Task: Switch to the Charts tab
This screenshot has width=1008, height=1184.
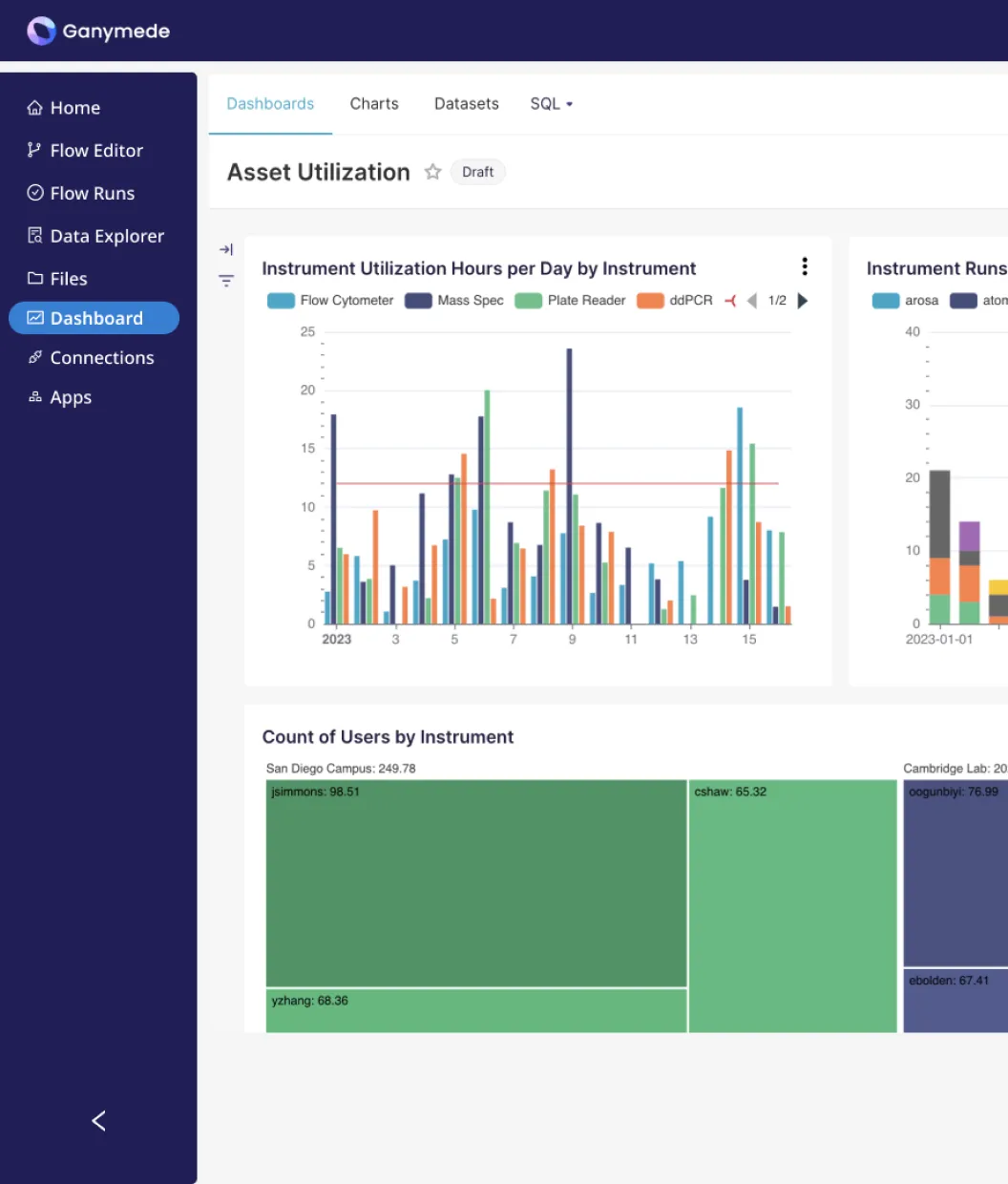Action: coord(374,103)
